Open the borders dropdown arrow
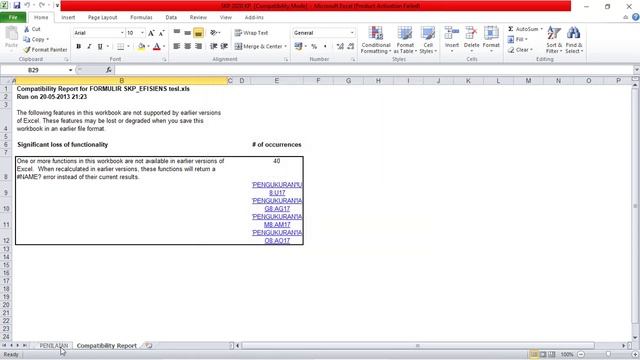The width and height of the screenshot is (640, 360). [x=128, y=47]
